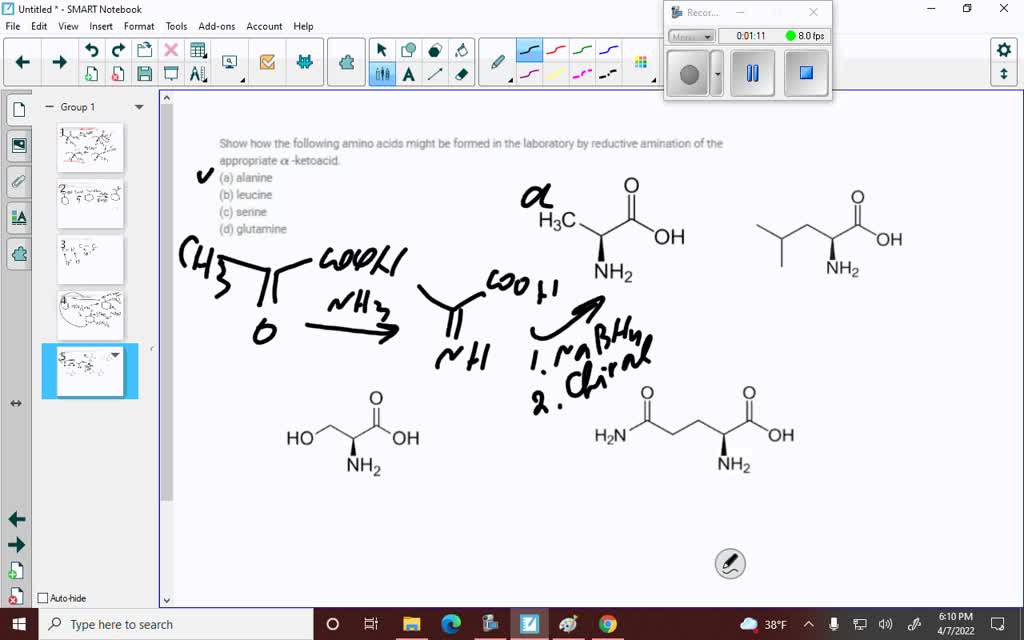Save the notebook with the Save icon

pos(145,72)
